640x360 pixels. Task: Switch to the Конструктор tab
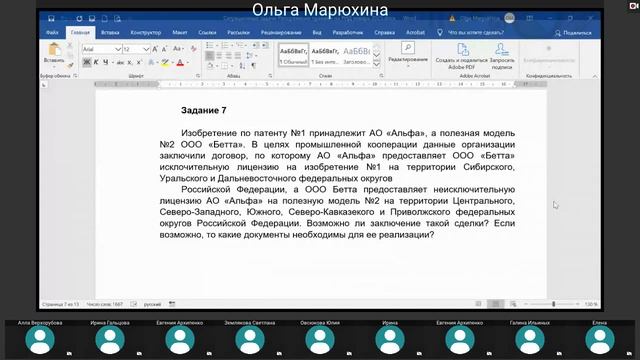point(146,32)
